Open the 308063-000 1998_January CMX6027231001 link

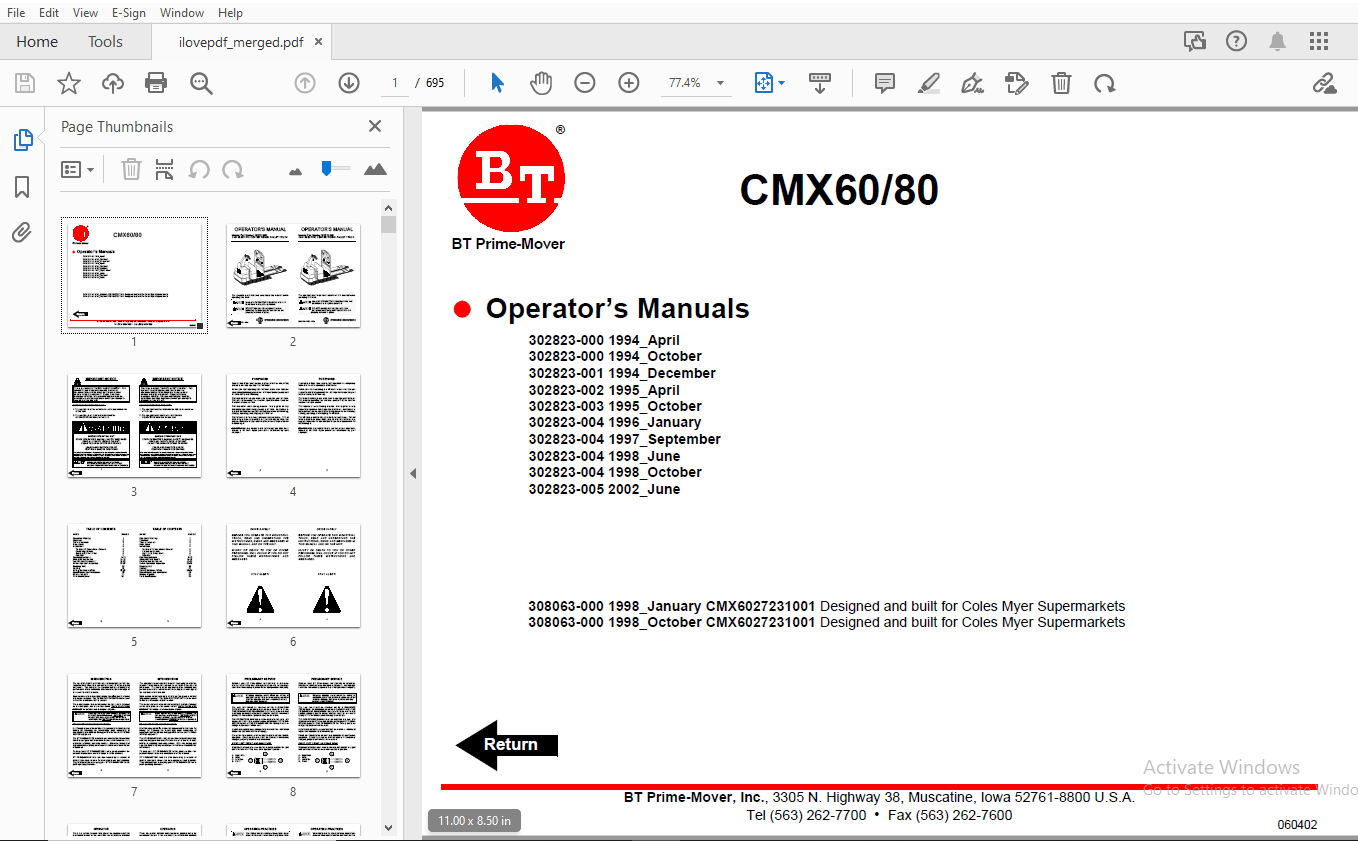coord(672,606)
